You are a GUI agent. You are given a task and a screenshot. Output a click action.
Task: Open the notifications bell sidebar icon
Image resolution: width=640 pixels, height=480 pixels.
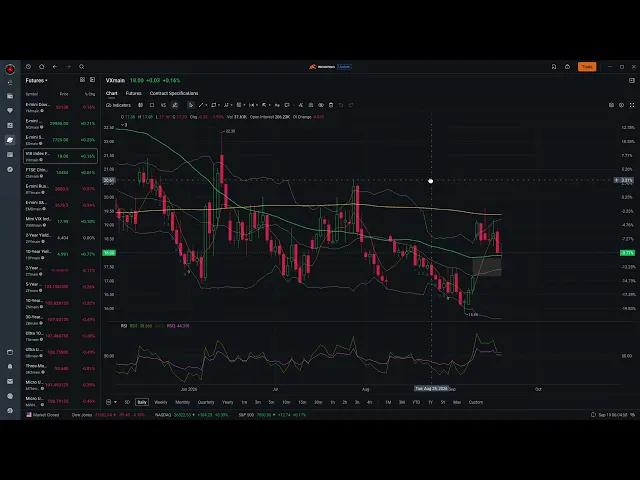point(10,367)
